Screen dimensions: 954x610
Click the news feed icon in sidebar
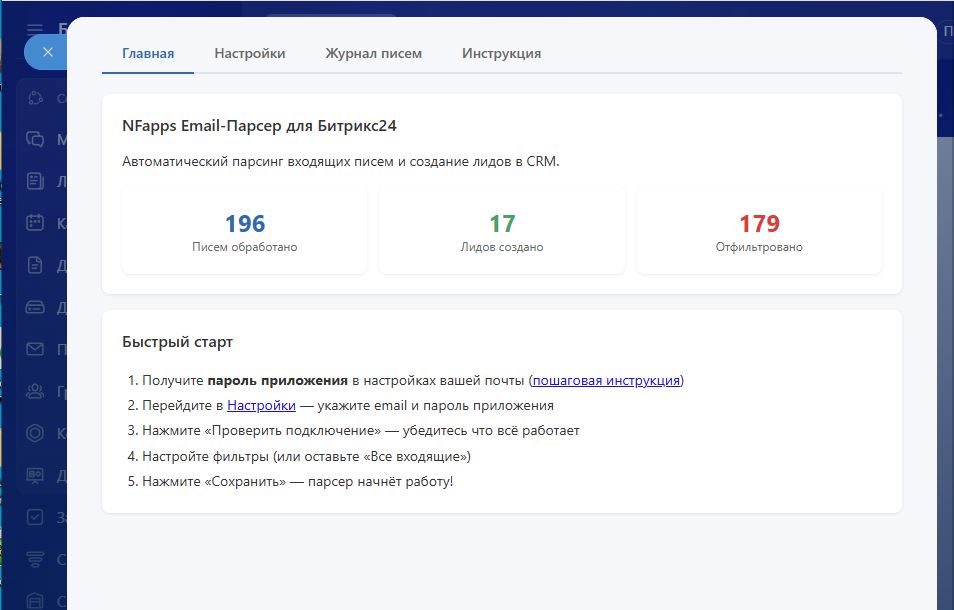click(36, 181)
